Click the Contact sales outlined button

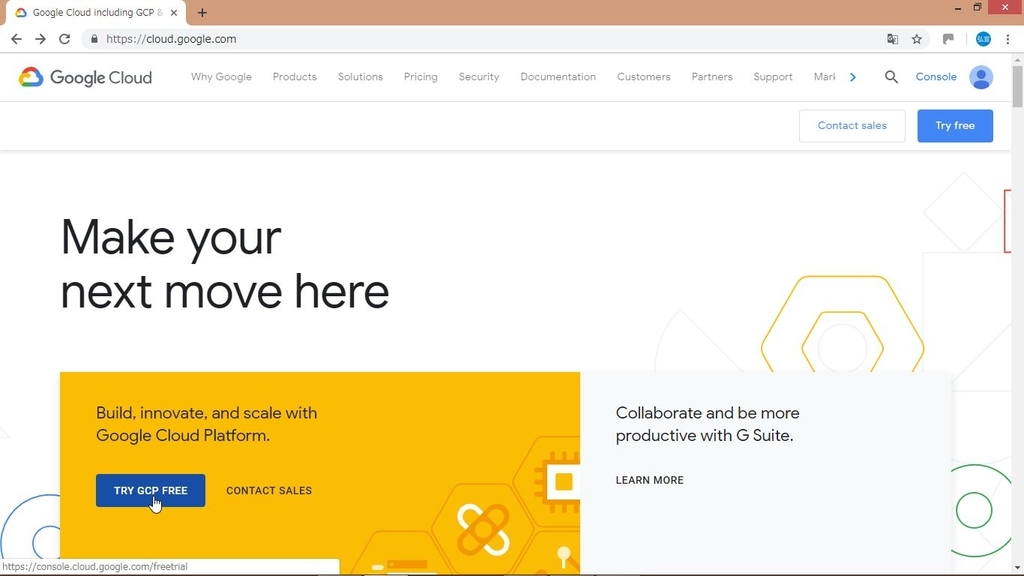pos(852,125)
